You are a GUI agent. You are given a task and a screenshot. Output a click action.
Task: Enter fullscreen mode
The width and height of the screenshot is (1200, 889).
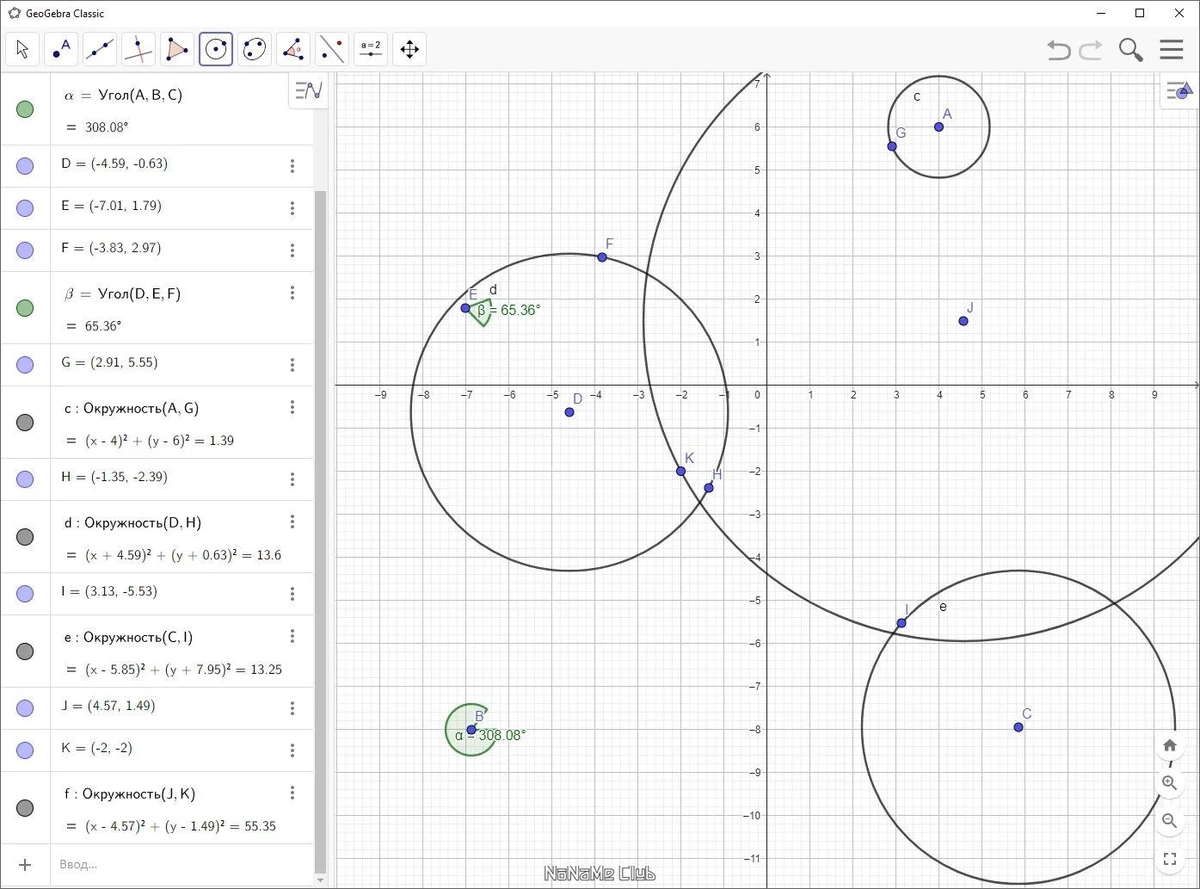pos(1169,859)
